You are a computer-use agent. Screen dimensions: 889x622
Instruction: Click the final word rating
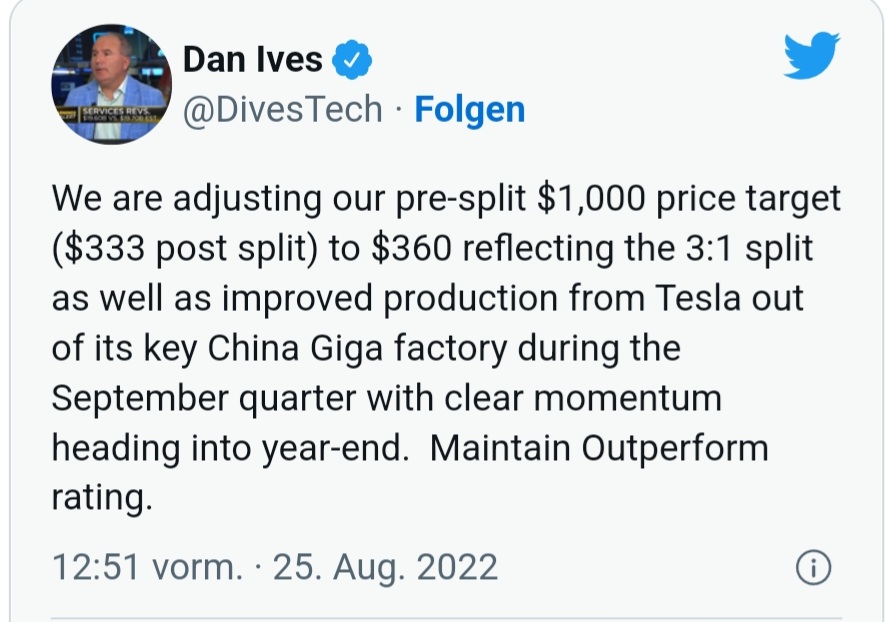click(x=102, y=498)
